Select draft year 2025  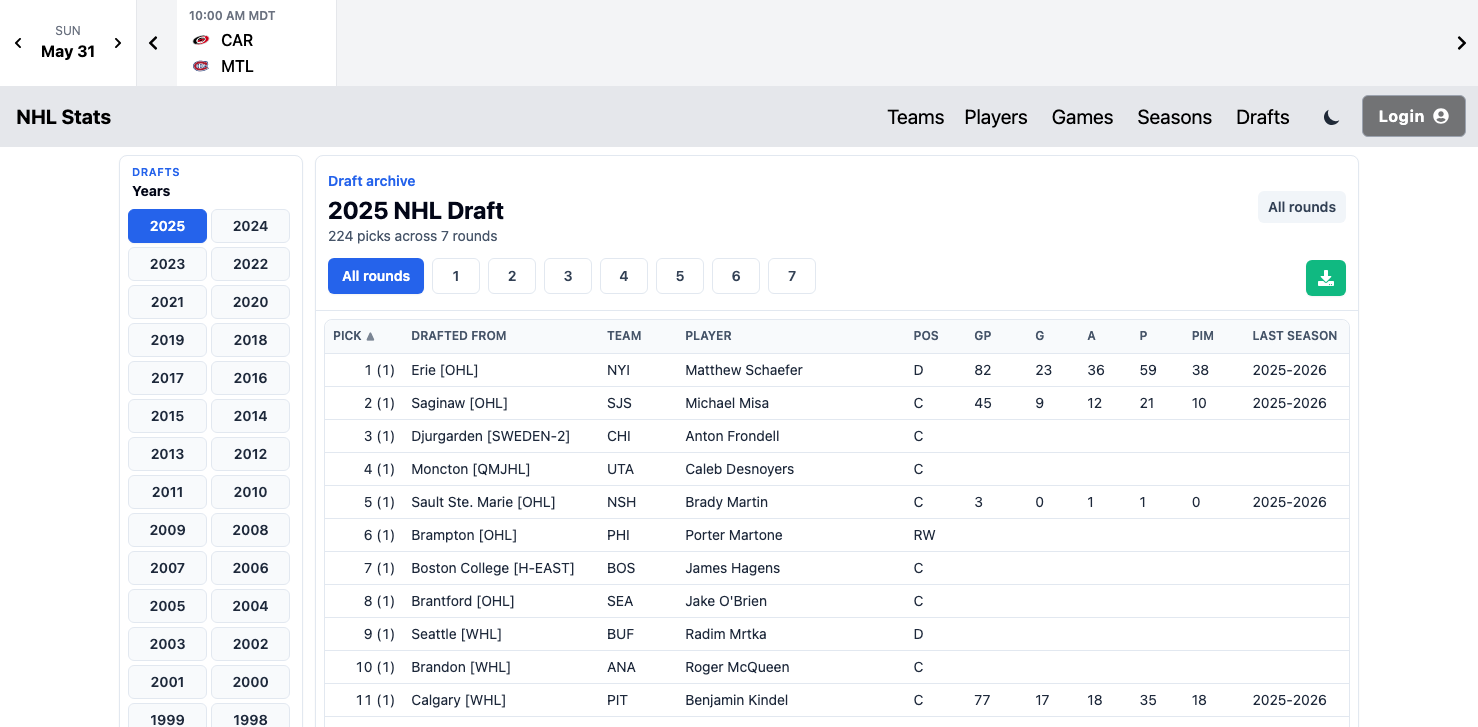point(167,226)
